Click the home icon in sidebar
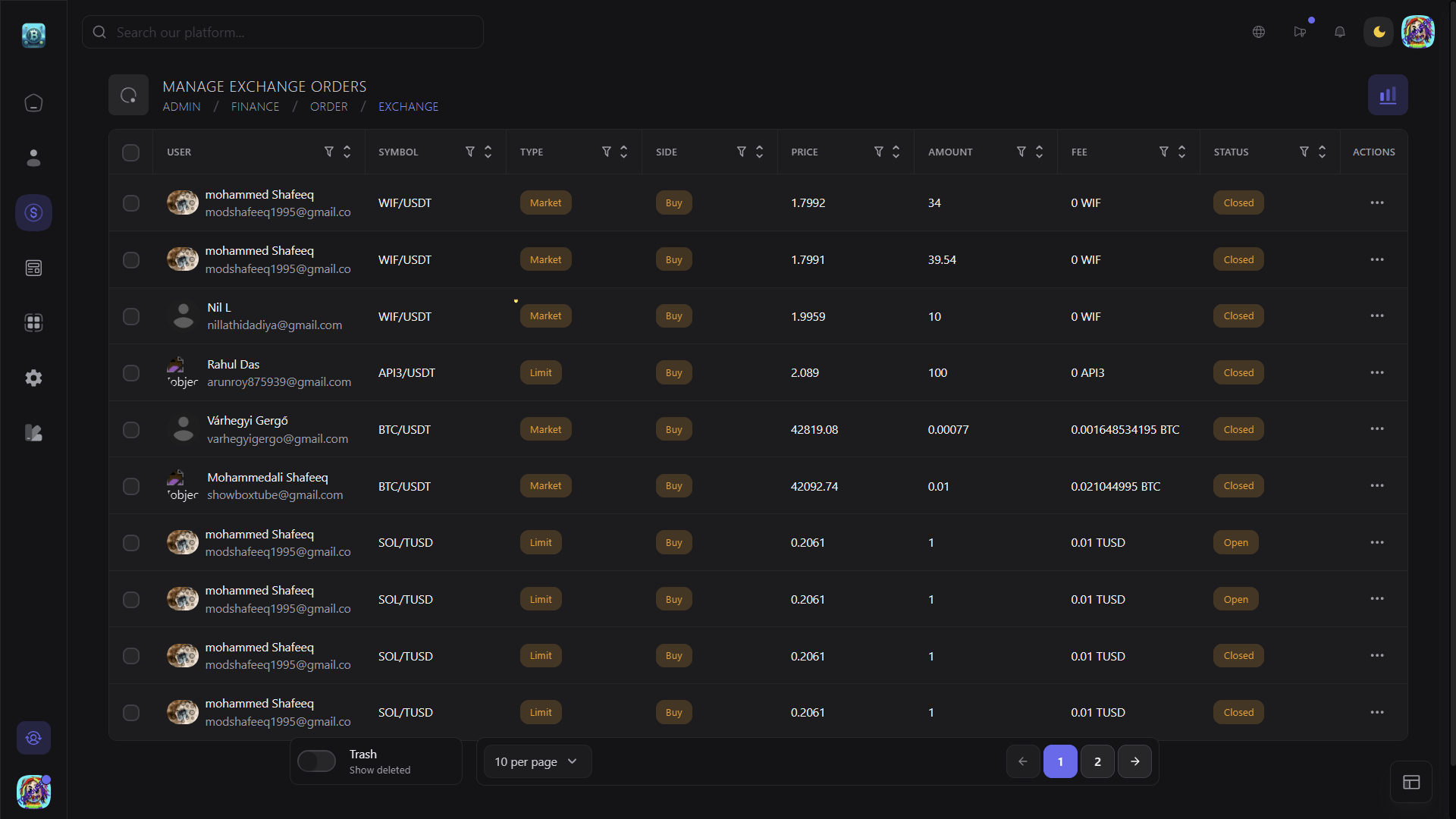The width and height of the screenshot is (1456, 819). coord(33,103)
